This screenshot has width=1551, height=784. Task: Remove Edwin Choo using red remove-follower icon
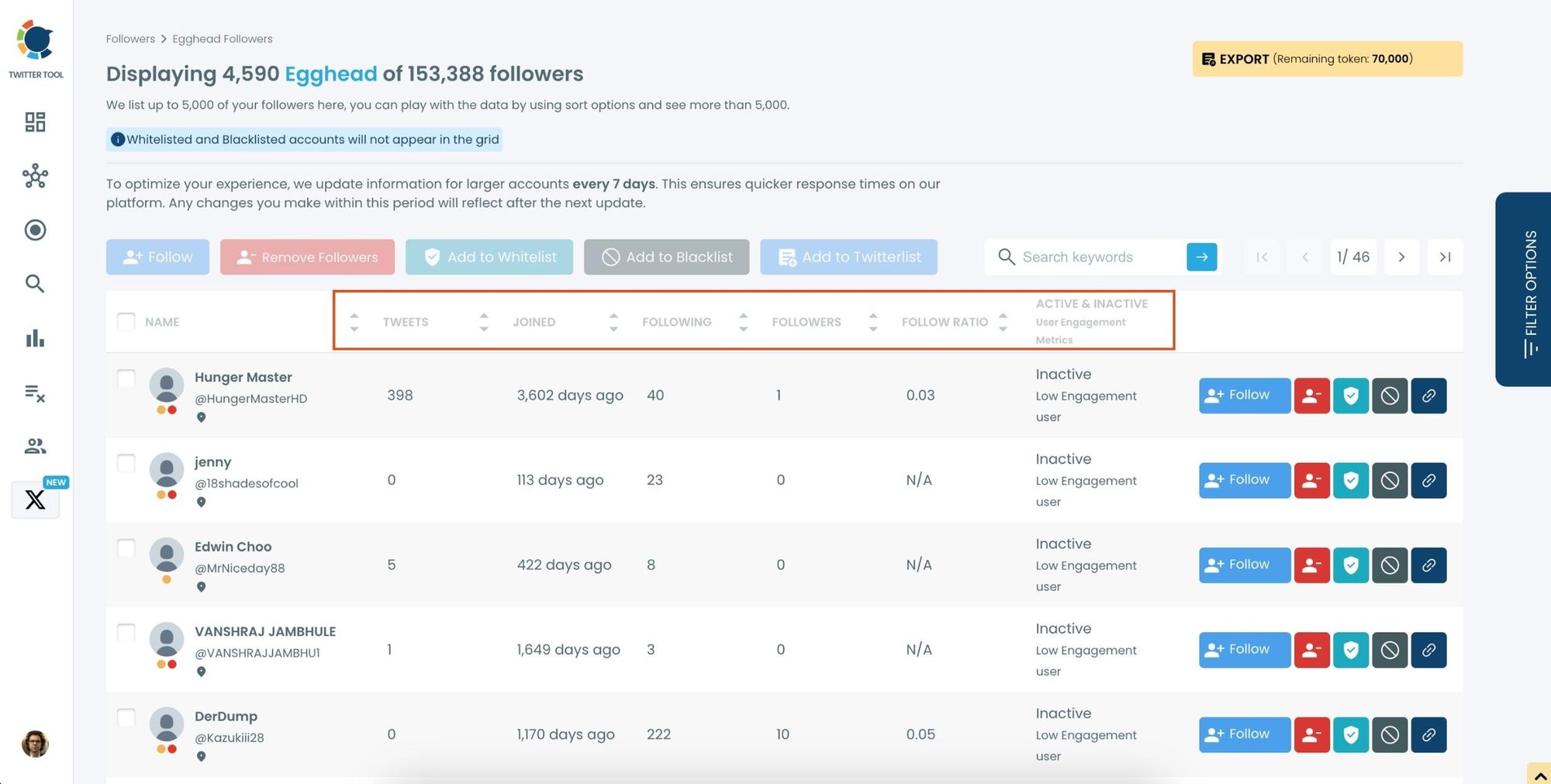point(1311,565)
